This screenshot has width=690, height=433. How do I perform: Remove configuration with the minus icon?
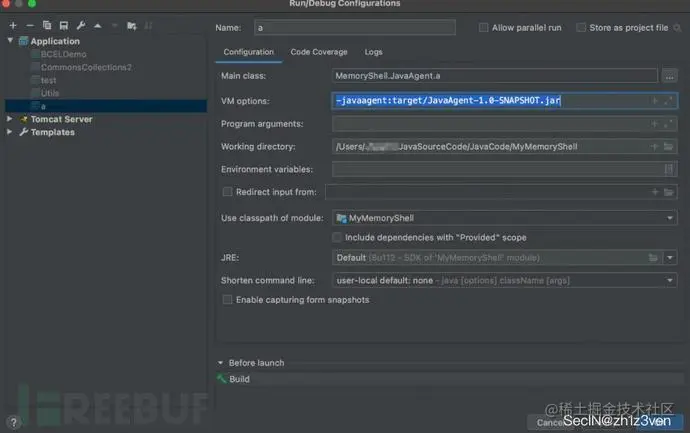29,26
